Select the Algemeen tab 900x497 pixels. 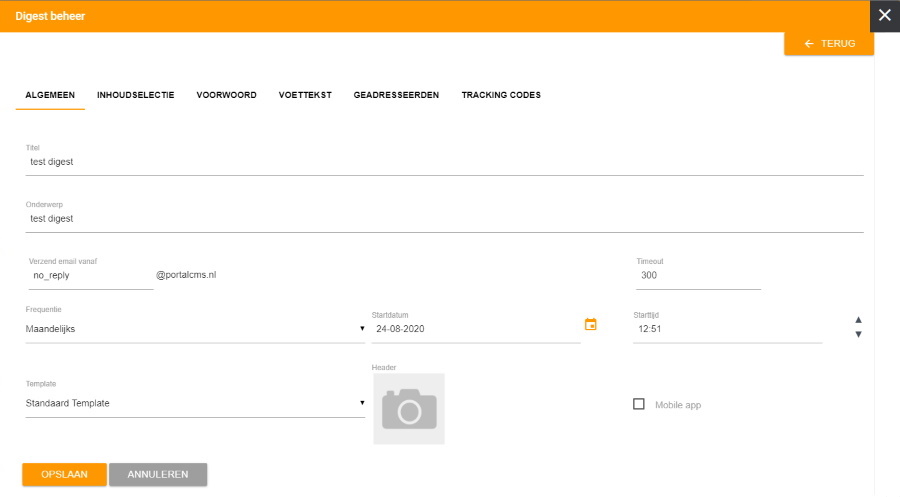point(50,95)
